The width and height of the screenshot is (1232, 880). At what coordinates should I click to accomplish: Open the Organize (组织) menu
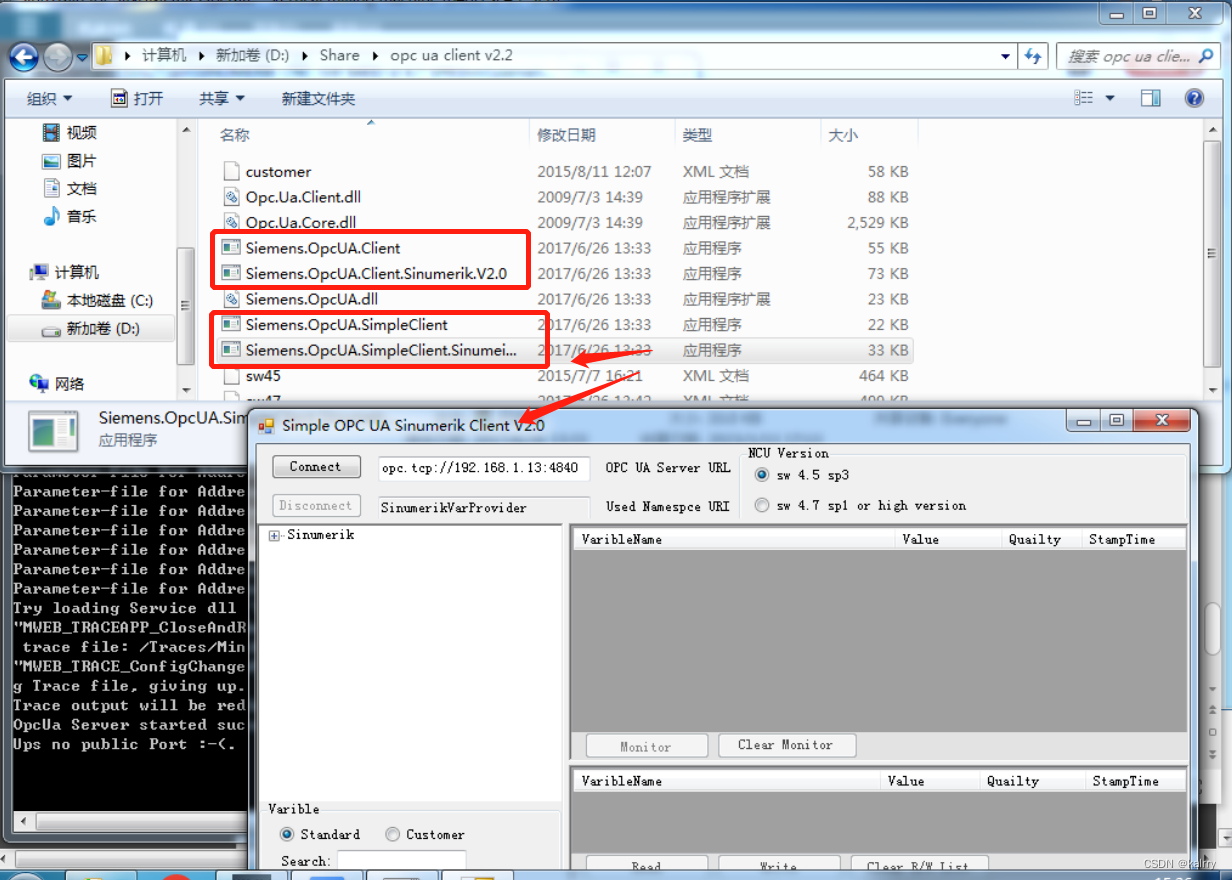click(50, 98)
